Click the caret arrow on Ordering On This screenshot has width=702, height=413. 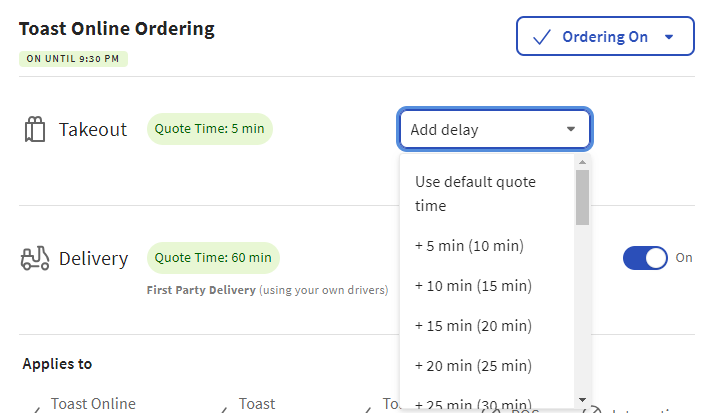(x=669, y=37)
